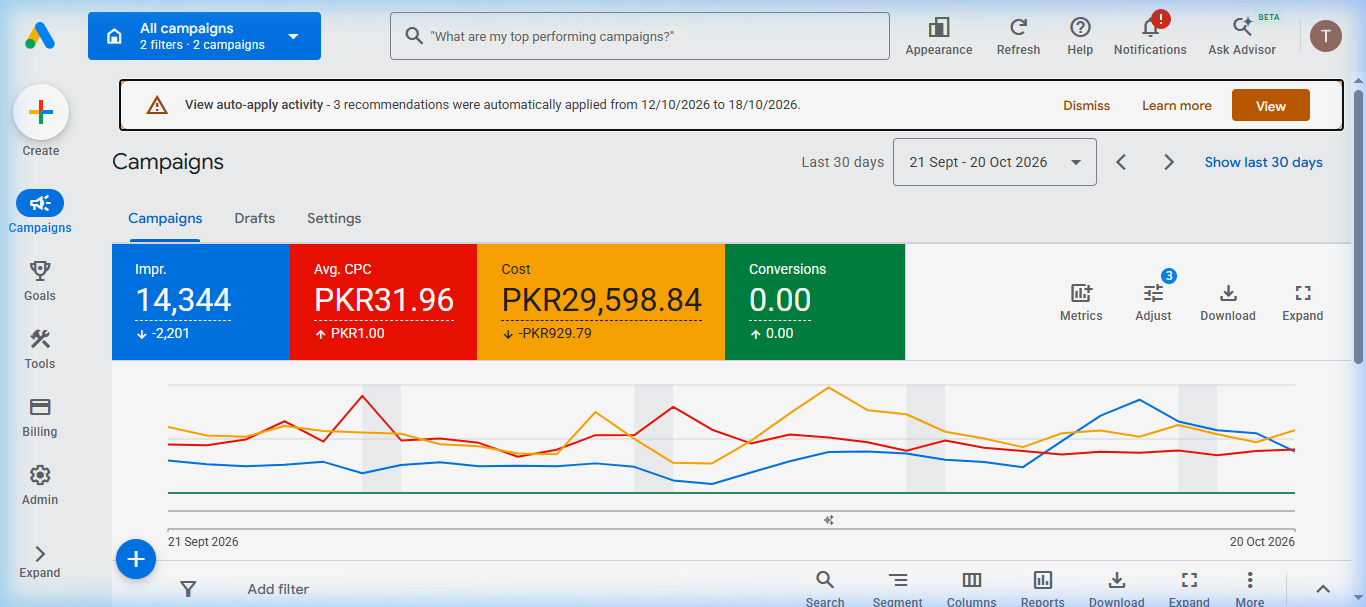The width and height of the screenshot is (1366, 607).
Task: Click the filter funnel icon
Action: pos(187,589)
